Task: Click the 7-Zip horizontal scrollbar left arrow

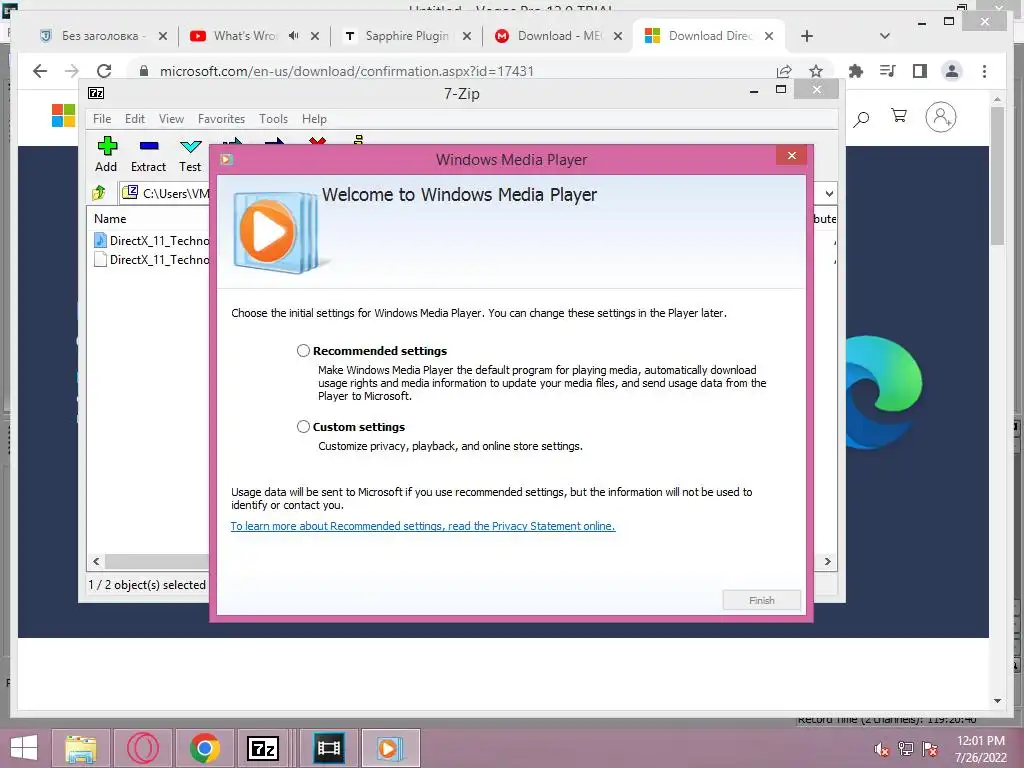Action: point(96,562)
